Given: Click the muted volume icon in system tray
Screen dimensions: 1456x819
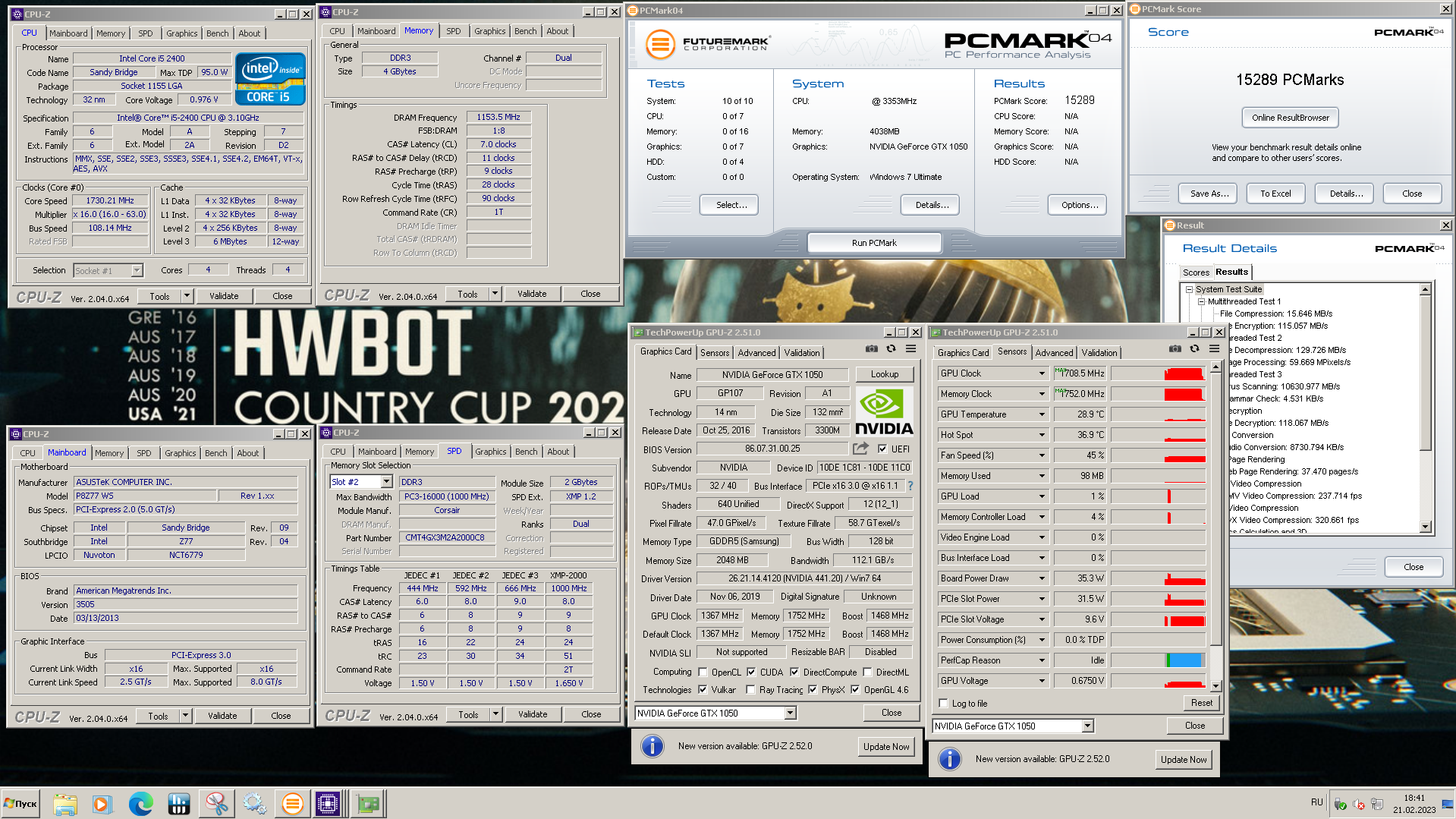Looking at the screenshot, I should pyautogui.click(x=1359, y=805).
